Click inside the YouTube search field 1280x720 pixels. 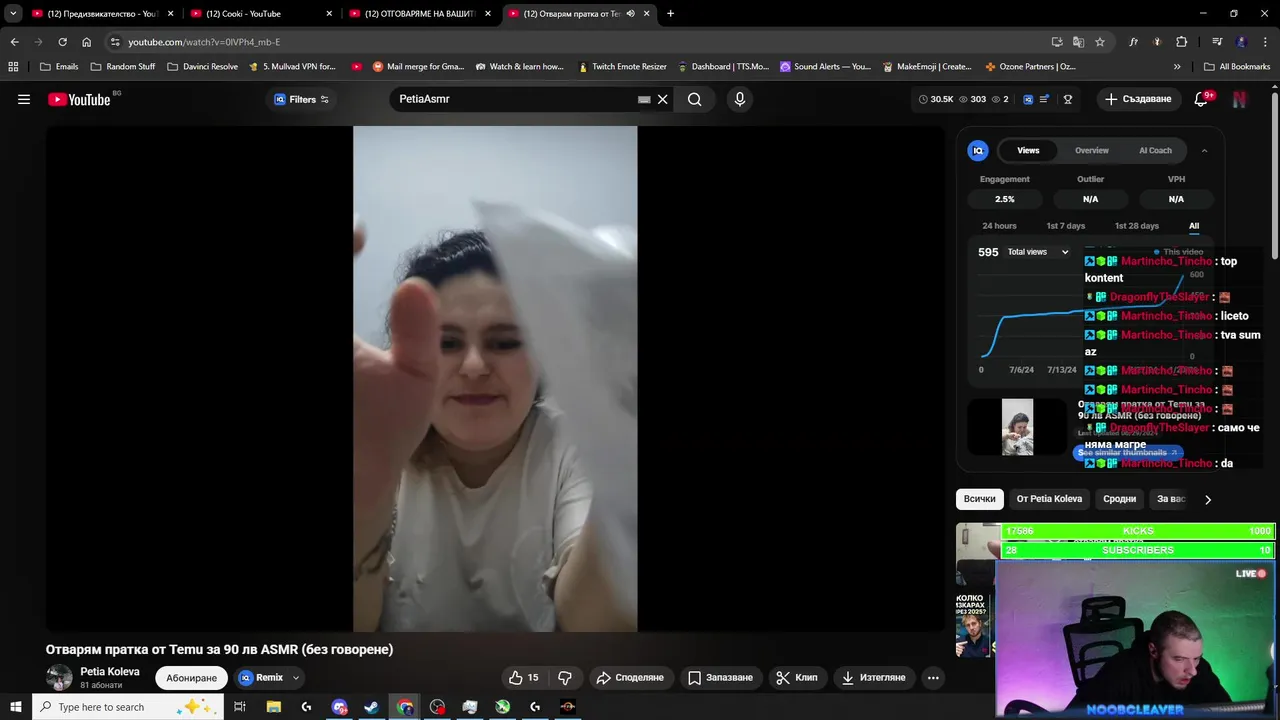pos(515,99)
